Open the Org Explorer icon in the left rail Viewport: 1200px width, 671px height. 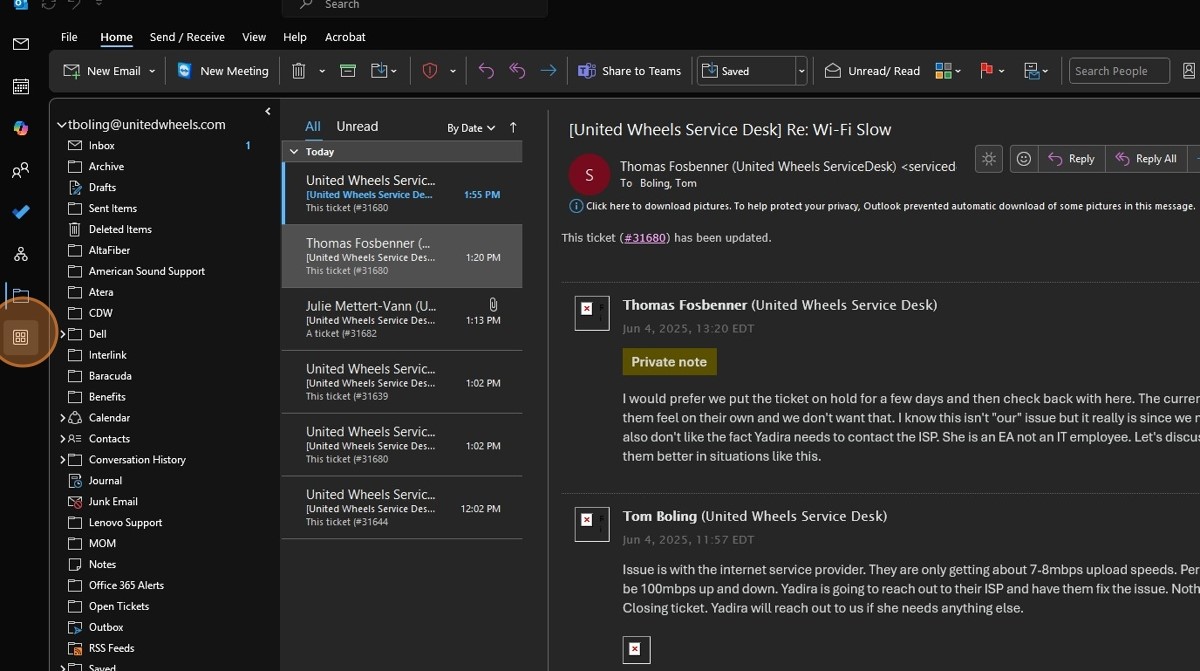tap(20, 254)
